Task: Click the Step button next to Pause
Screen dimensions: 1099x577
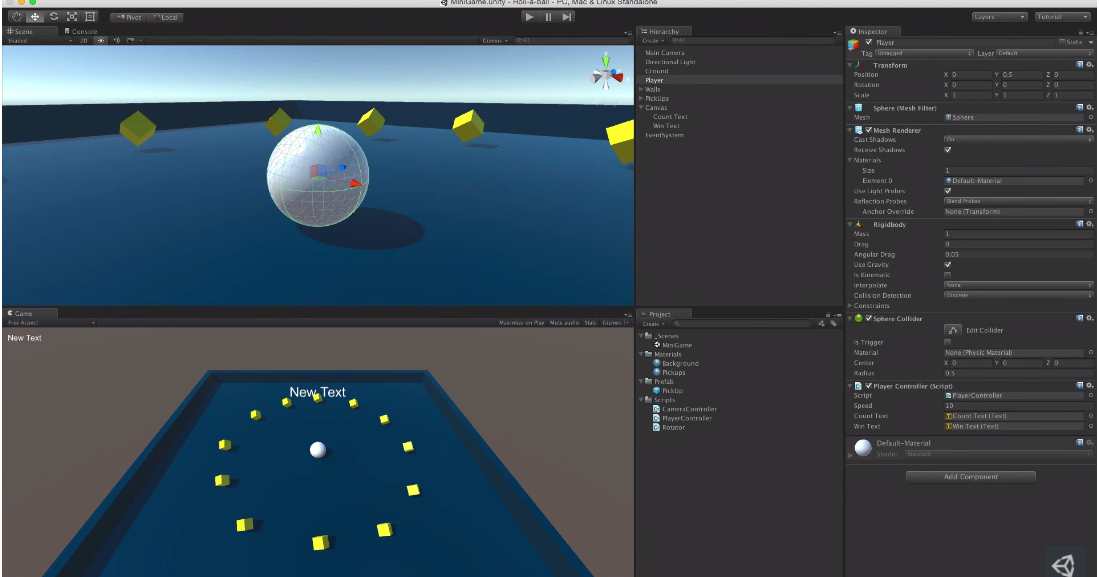Action: click(567, 15)
